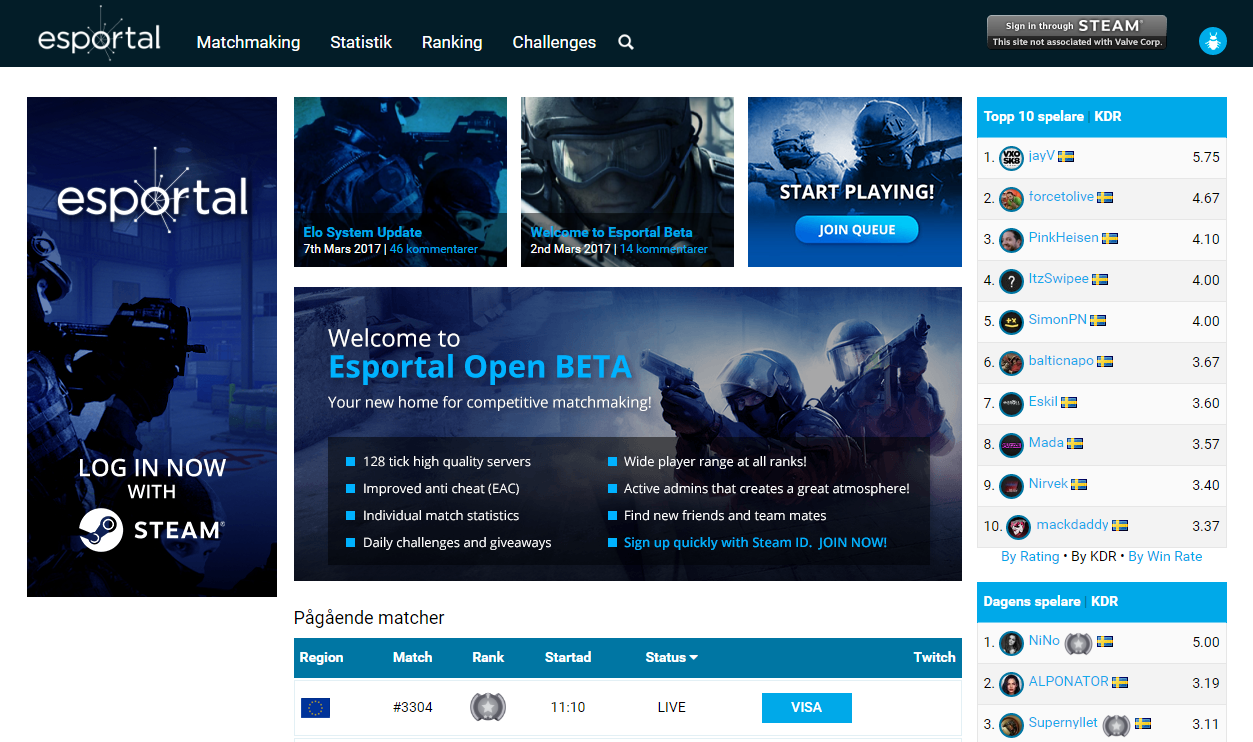Click the rank badge next to NiNo
Image resolution: width=1253 pixels, height=742 pixels.
tap(1078, 643)
